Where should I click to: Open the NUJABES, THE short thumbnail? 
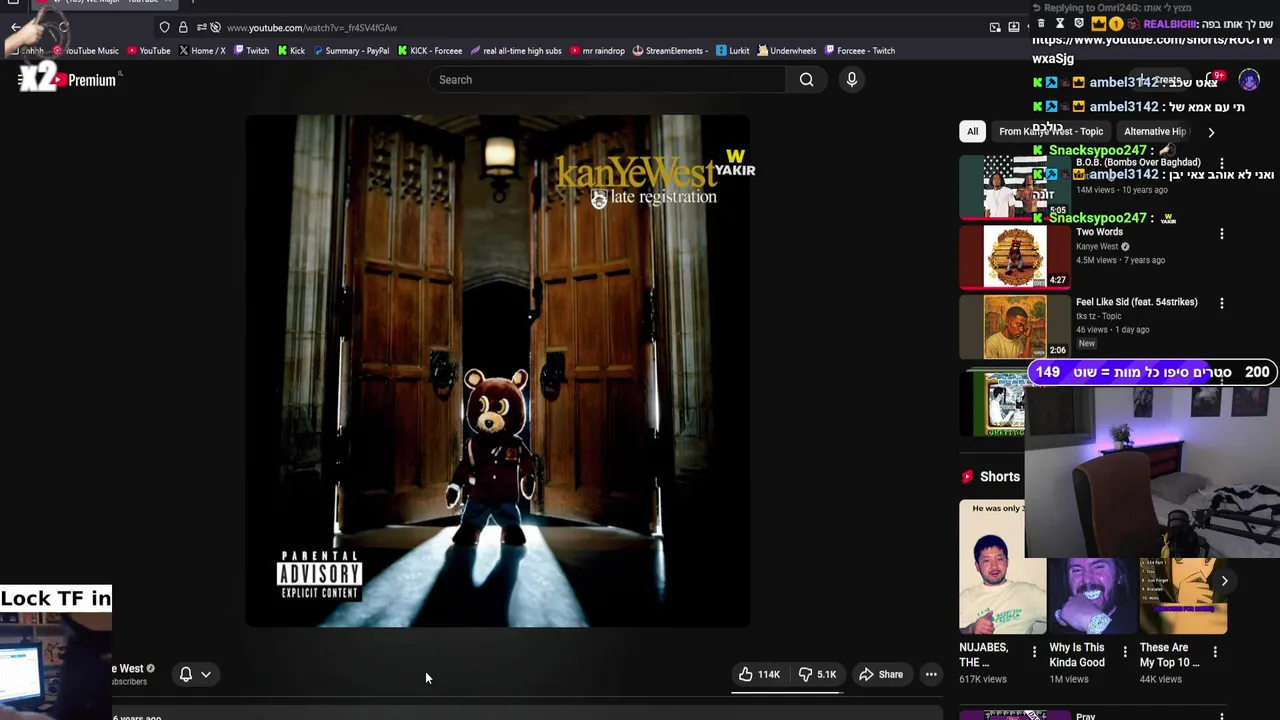1002,567
